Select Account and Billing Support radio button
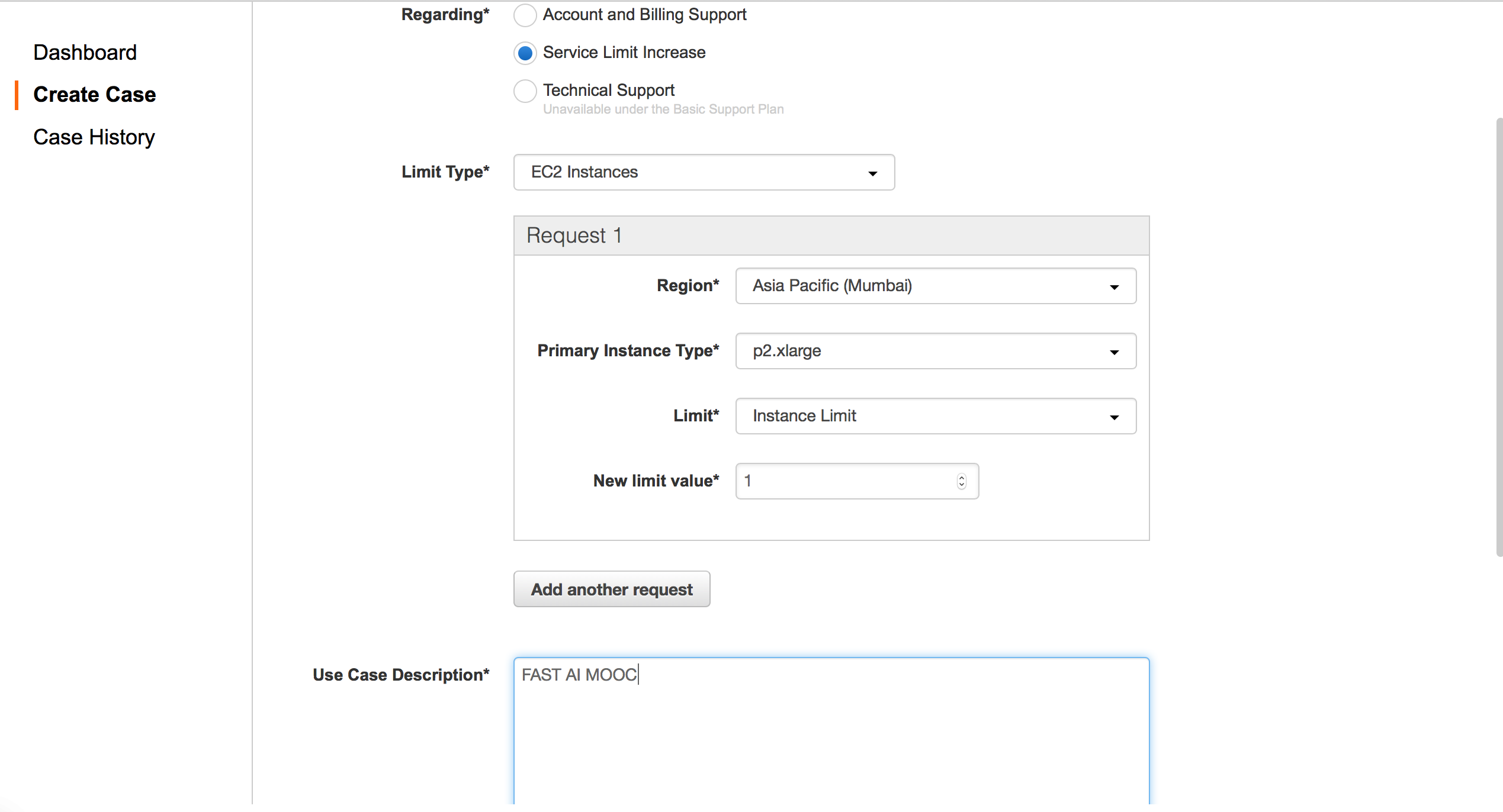The height and width of the screenshot is (812, 1503). click(x=525, y=15)
